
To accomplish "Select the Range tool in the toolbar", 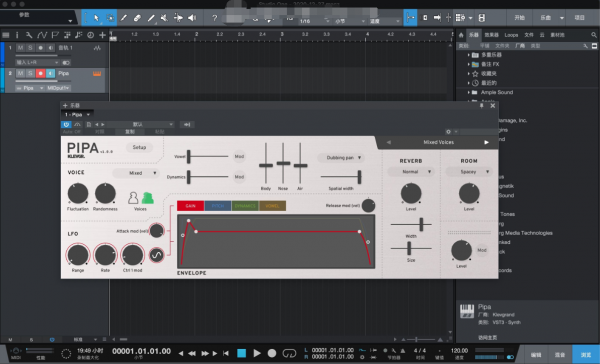I will [110, 18].
